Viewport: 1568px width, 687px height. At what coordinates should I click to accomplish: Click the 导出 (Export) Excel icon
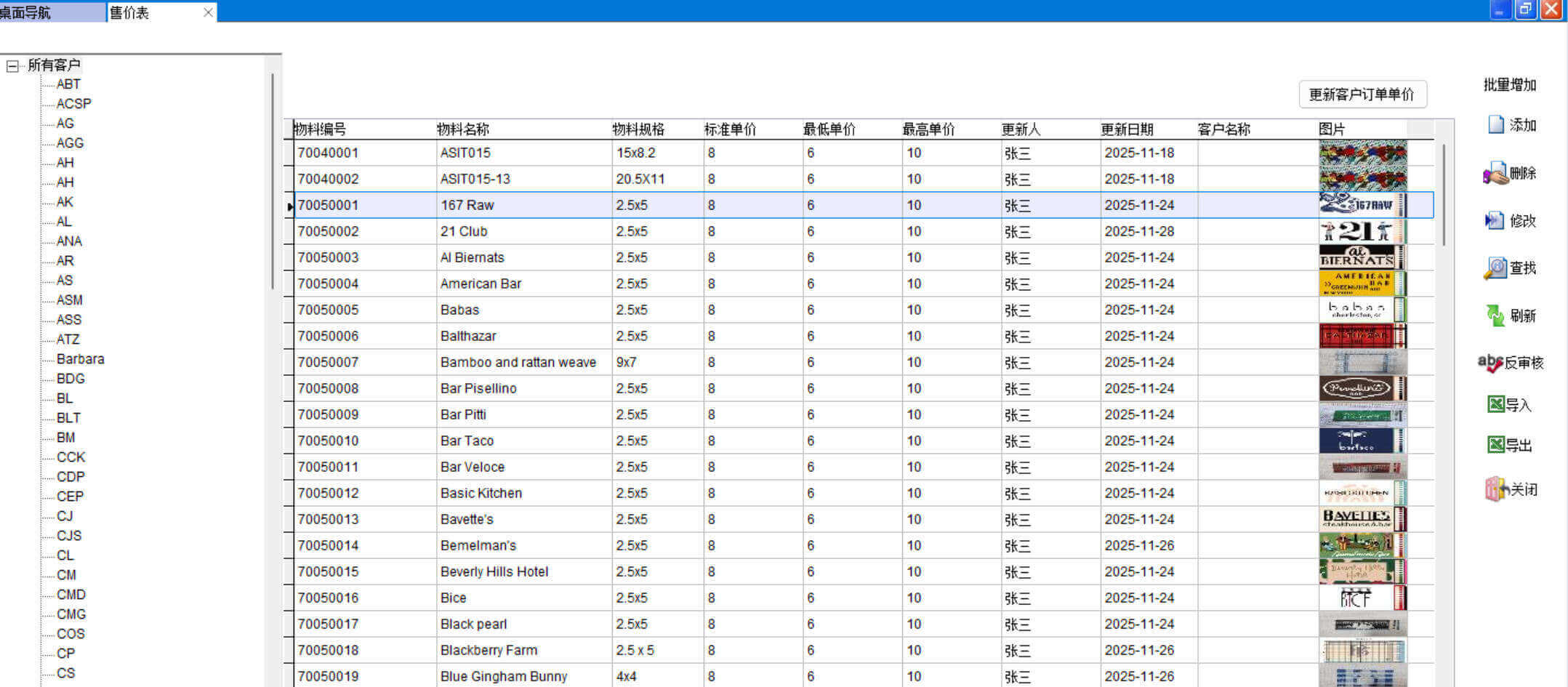coord(1495,445)
